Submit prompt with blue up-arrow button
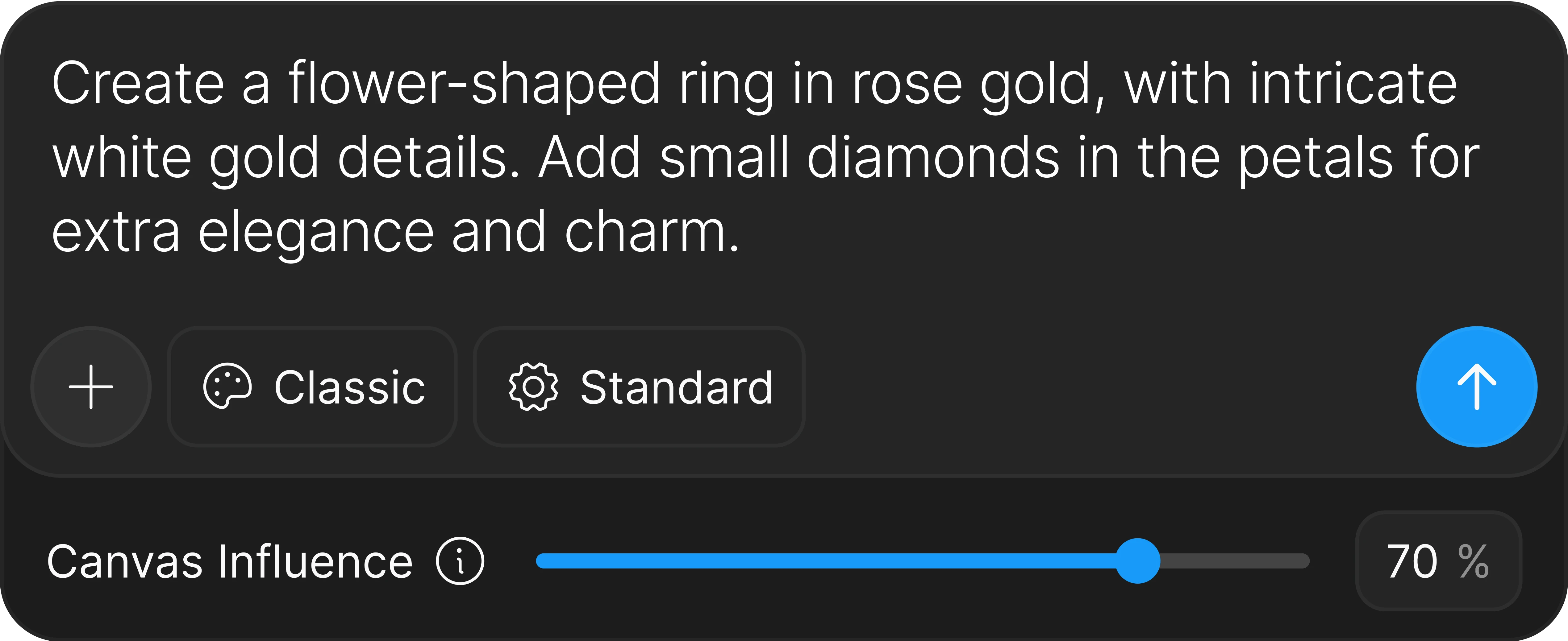The width and height of the screenshot is (1568, 641). (x=1477, y=387)
